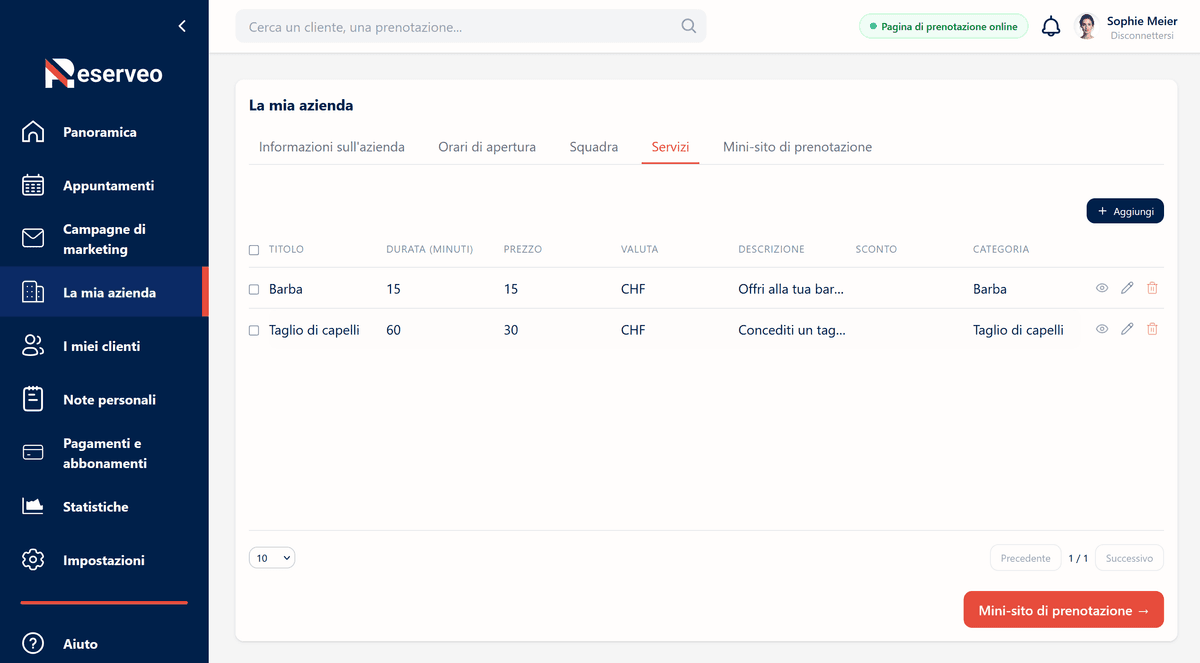Open the notifications bell
The width and height of the screenshot is (1200, 663).
point(1051,27)
